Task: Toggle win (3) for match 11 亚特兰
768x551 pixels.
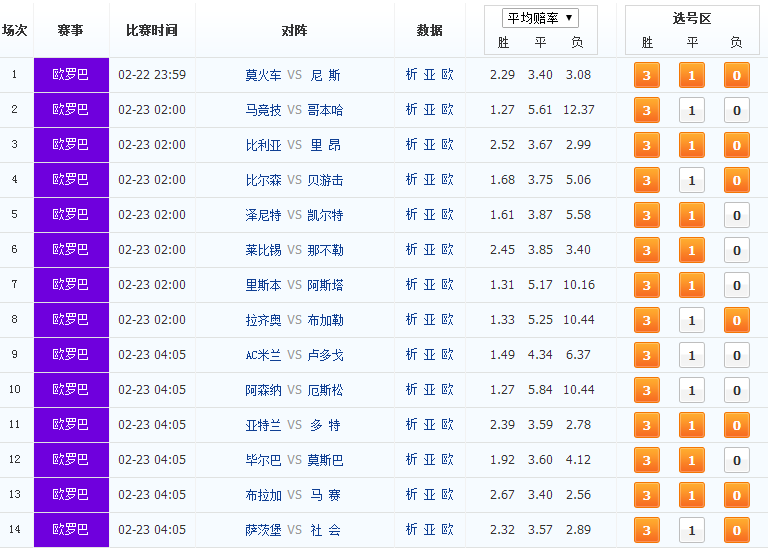Action: 647,425
